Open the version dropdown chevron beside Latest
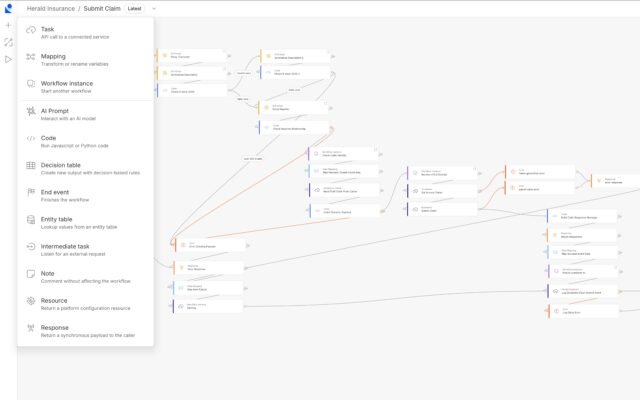Viewport: 640px width, 400px height. (x=154, y=8)
